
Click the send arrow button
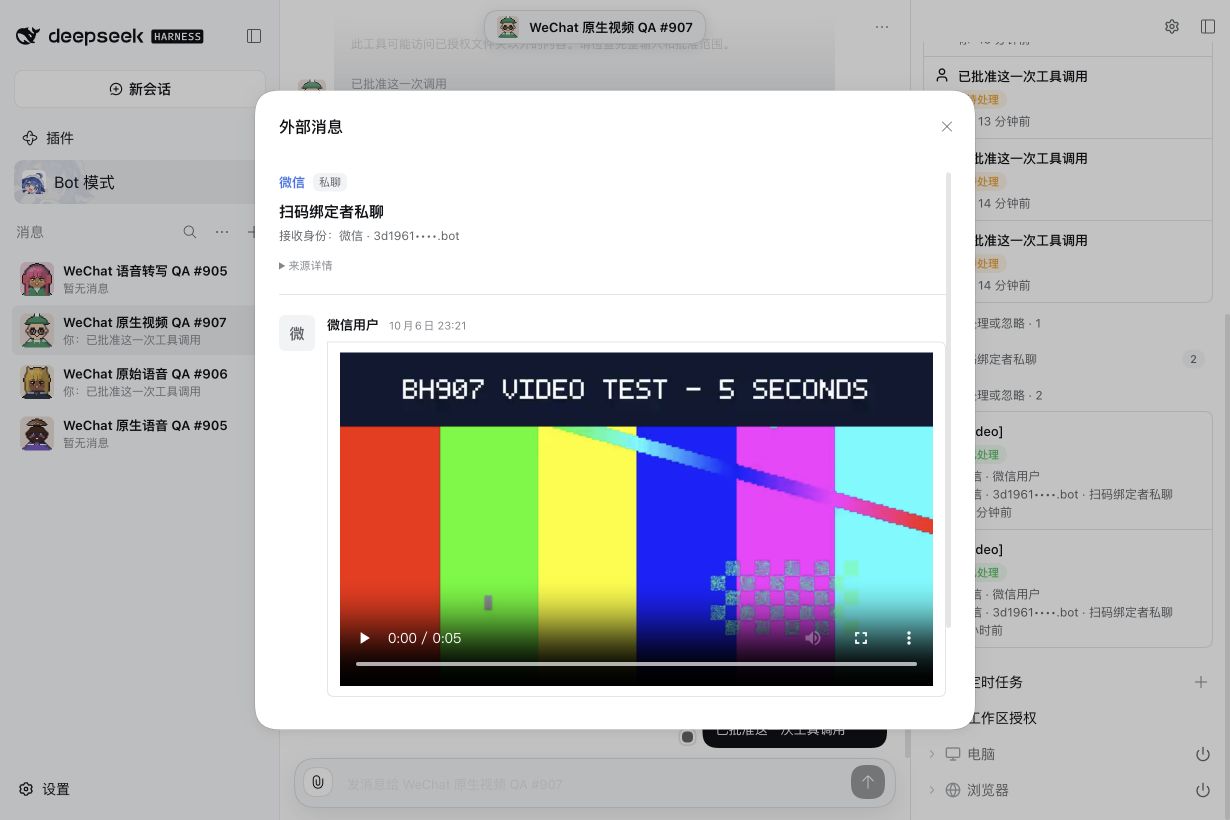coord(868,782)
